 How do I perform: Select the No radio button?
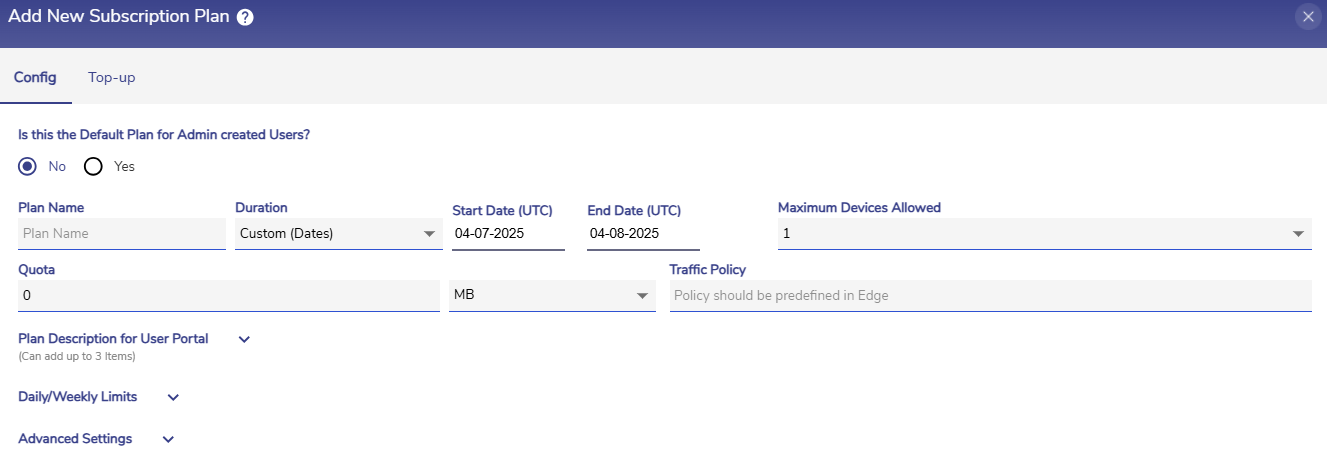(28, 166)
